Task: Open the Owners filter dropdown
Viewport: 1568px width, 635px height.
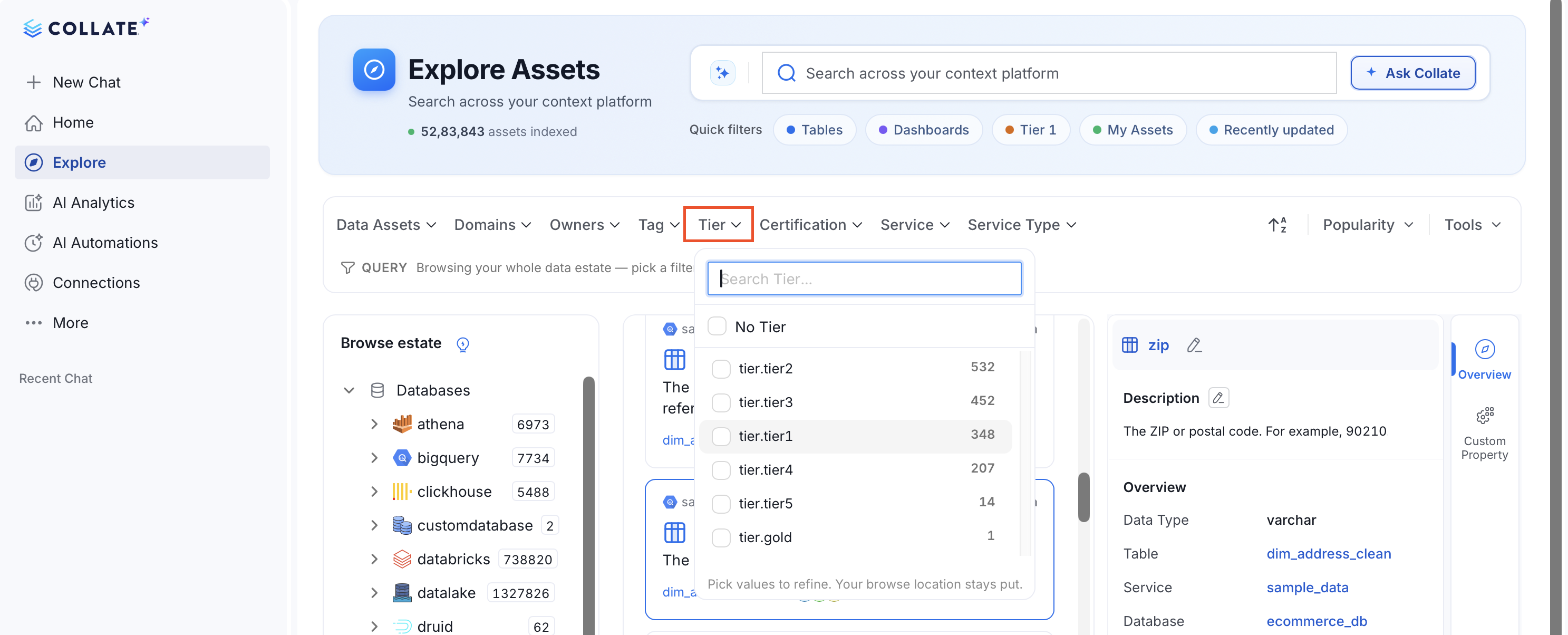Action: pyautogui.click(x=585, y=225)
